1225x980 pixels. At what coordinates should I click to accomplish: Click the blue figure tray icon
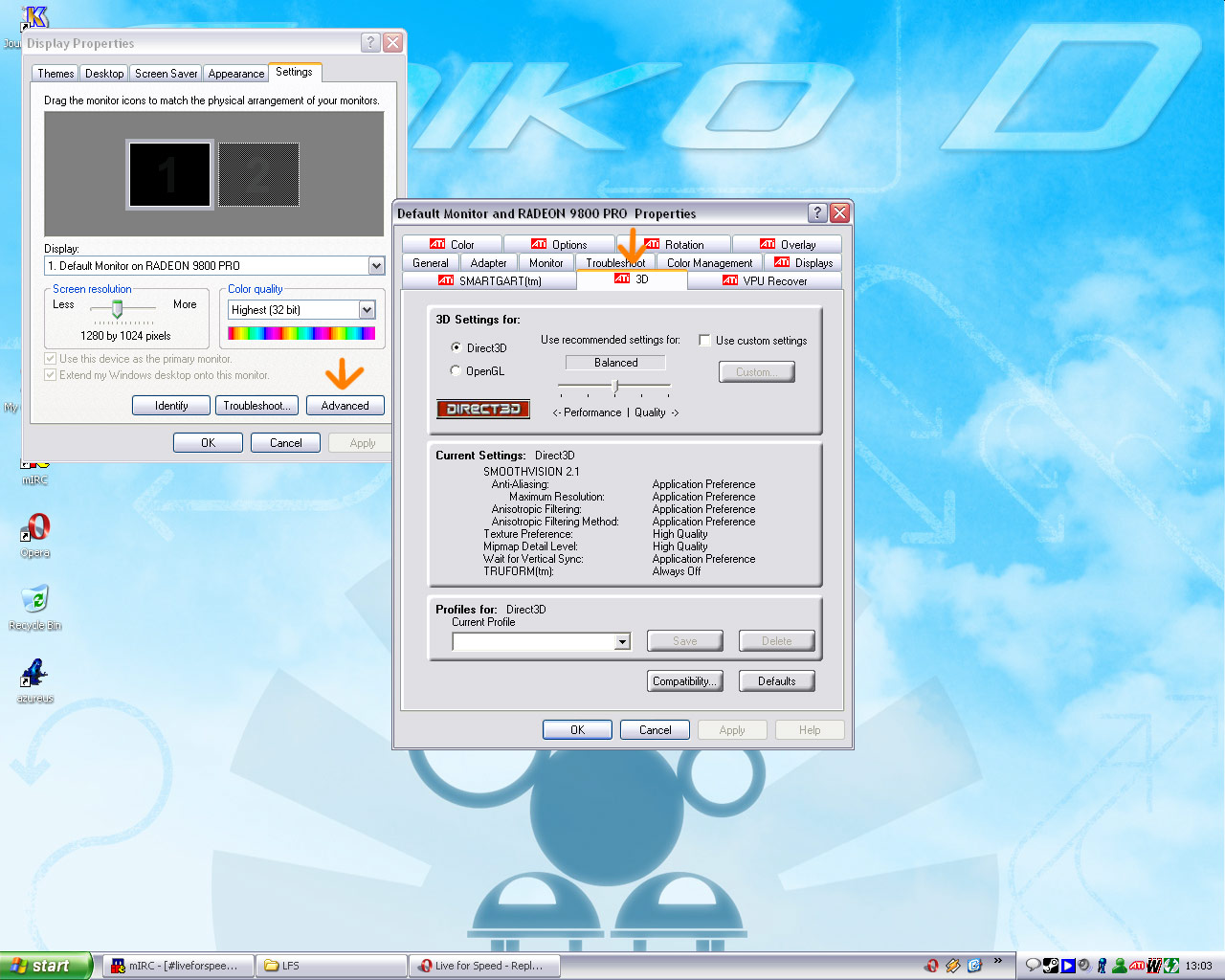coord(1102,966)
